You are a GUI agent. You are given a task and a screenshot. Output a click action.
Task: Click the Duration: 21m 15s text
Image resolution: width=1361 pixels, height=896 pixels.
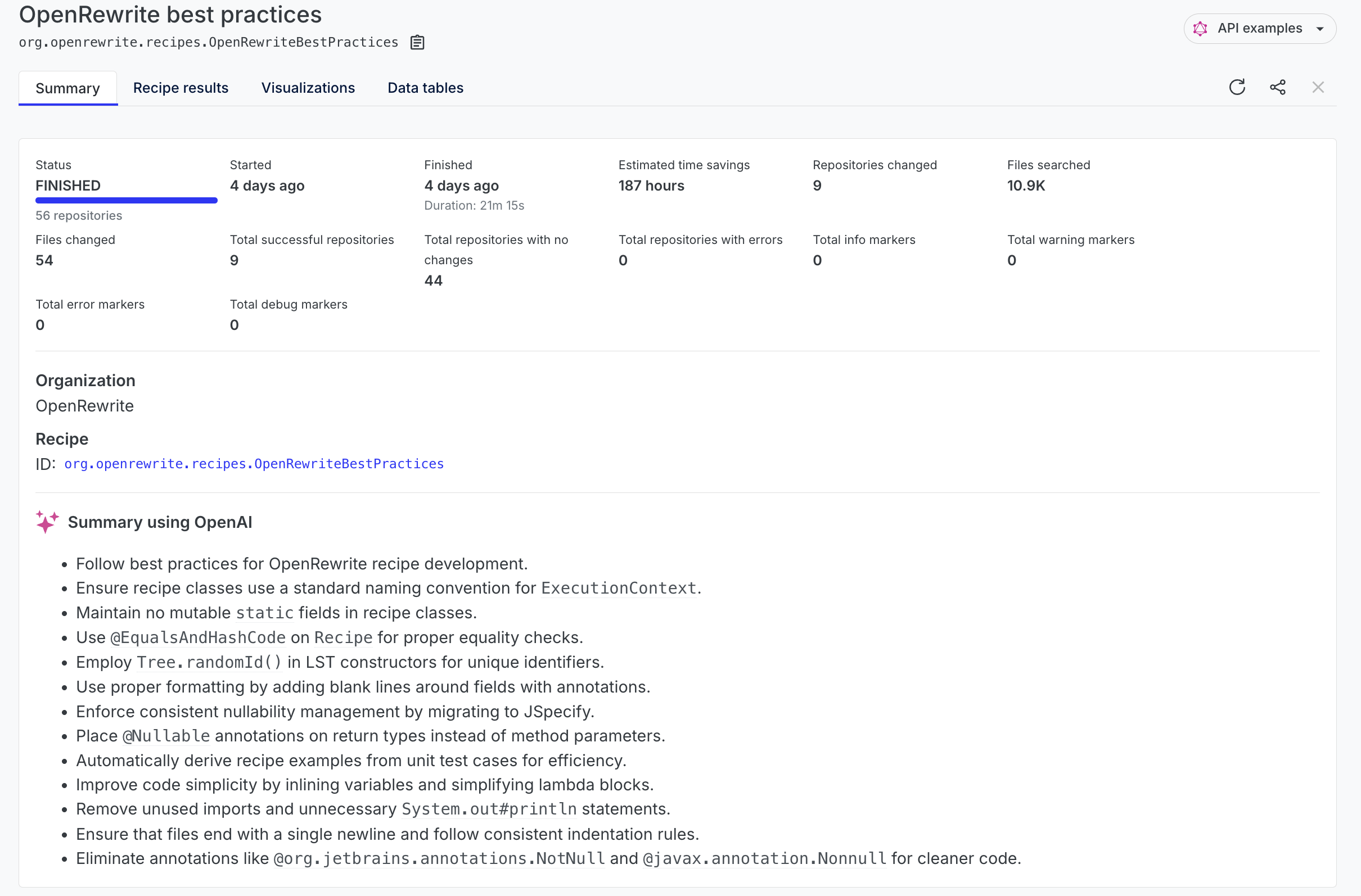474,205
